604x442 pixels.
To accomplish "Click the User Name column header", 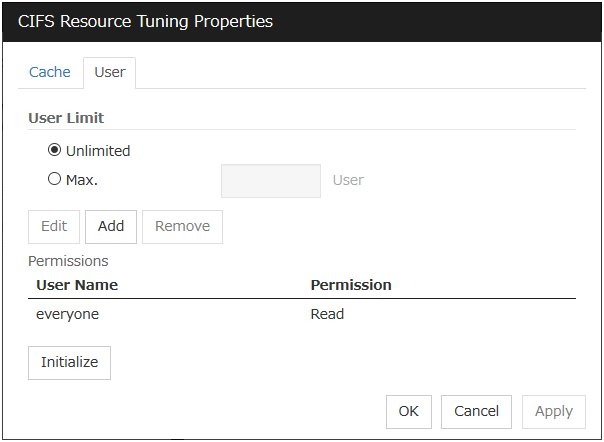I will [77, 285].
